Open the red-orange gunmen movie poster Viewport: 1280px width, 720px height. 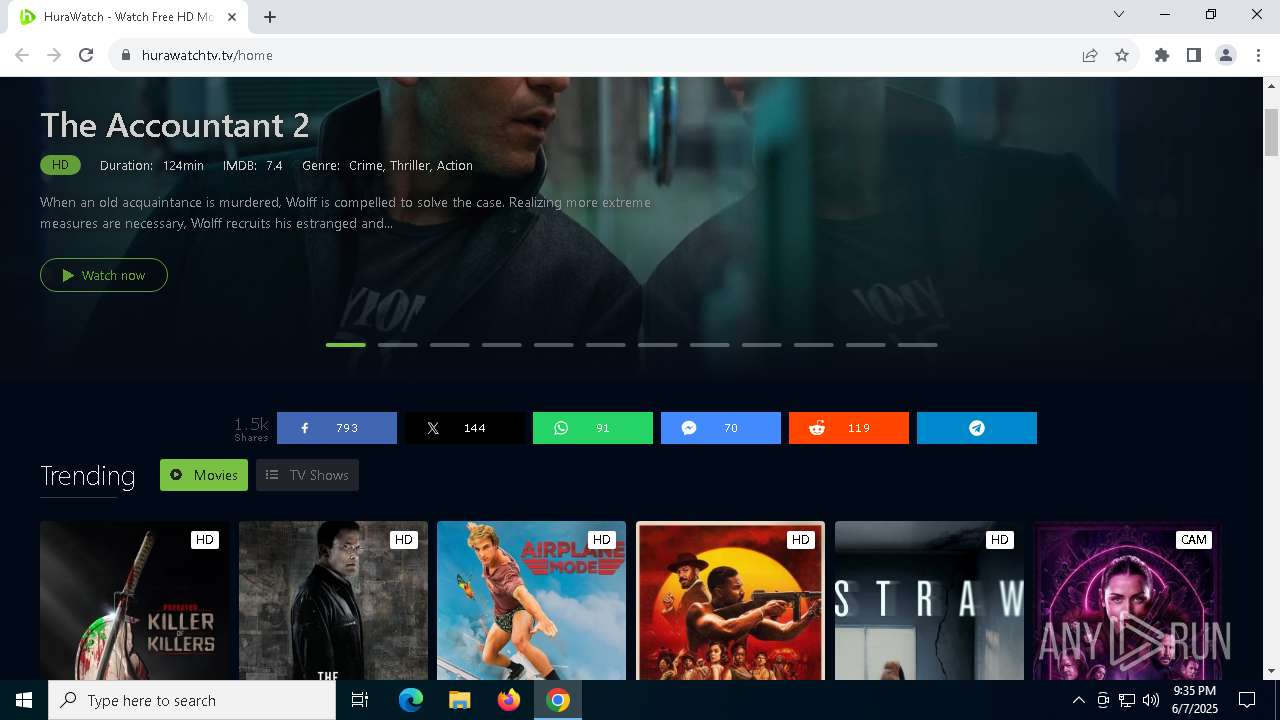click(x=730, y=600)
